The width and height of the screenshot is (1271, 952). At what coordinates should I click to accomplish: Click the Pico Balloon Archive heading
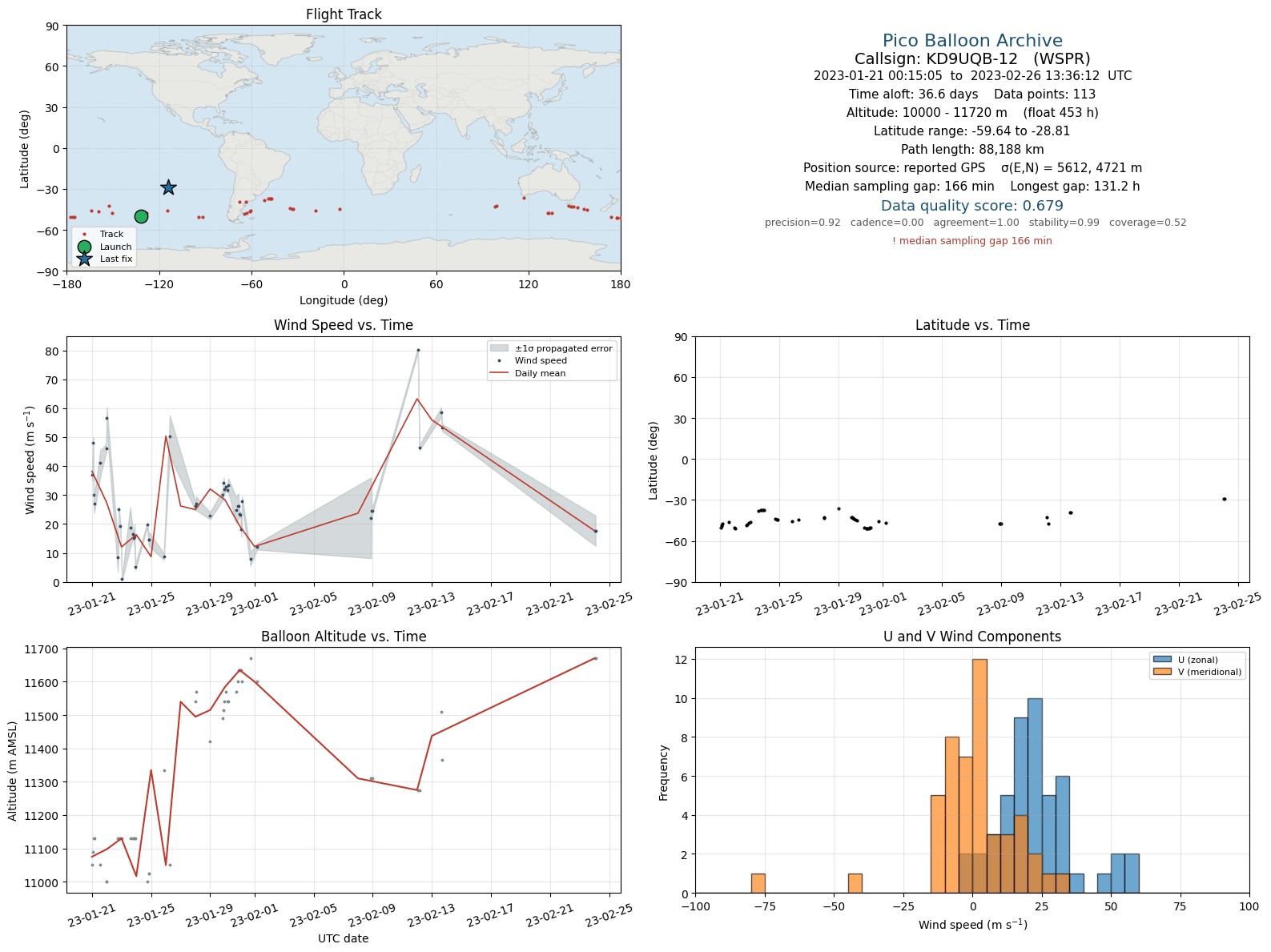coord(972,41)
